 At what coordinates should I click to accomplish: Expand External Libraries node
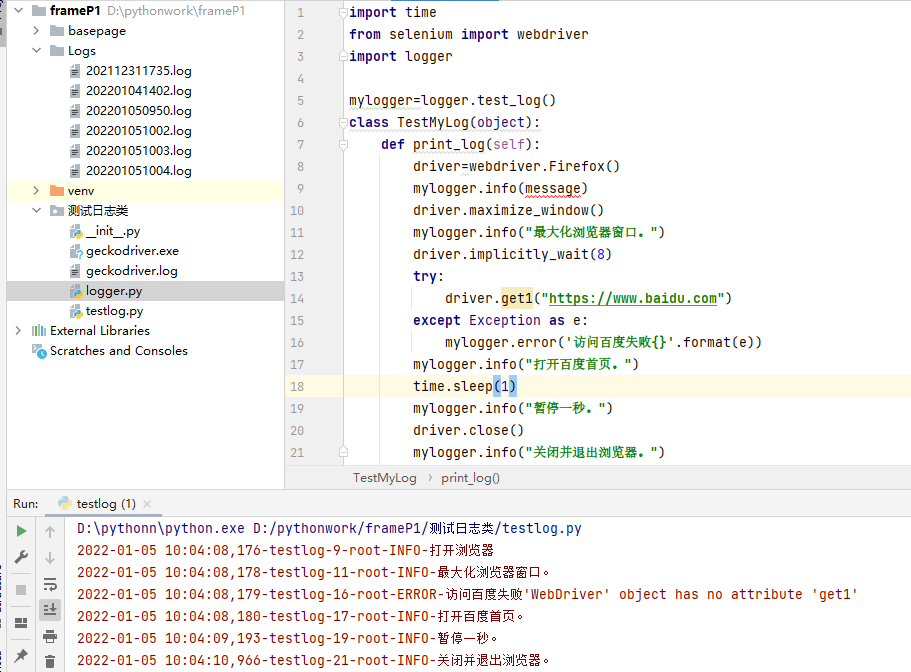(x=19, y=330)
